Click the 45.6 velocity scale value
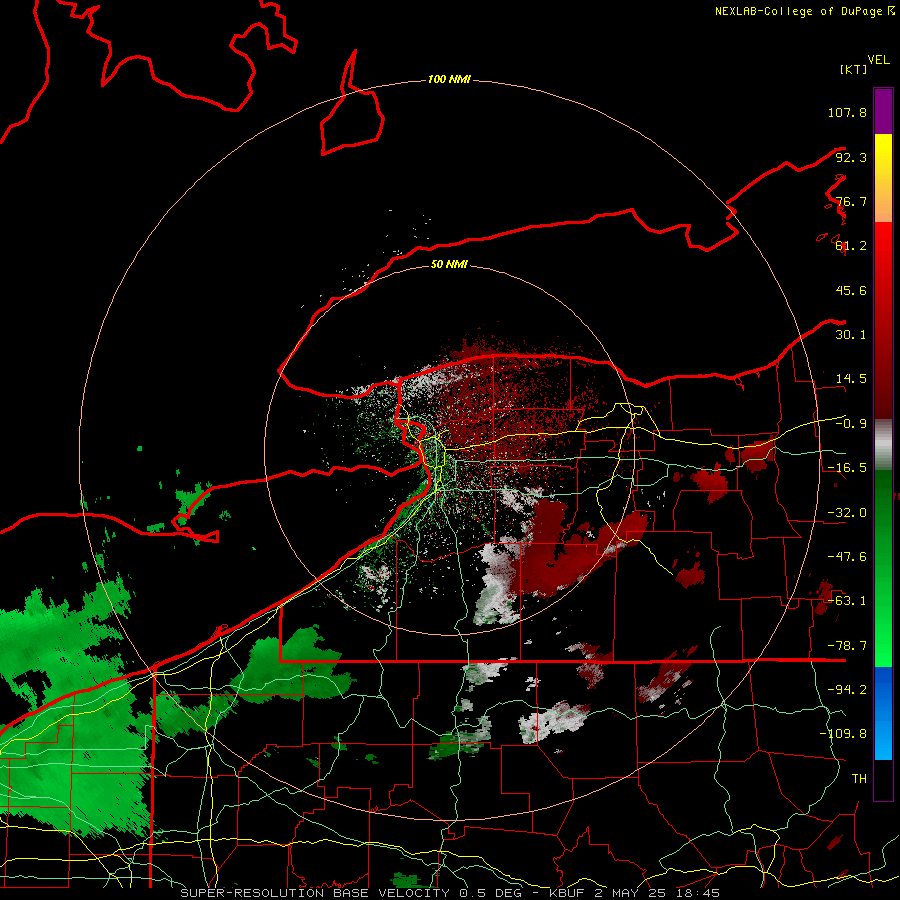 [851, 290]
